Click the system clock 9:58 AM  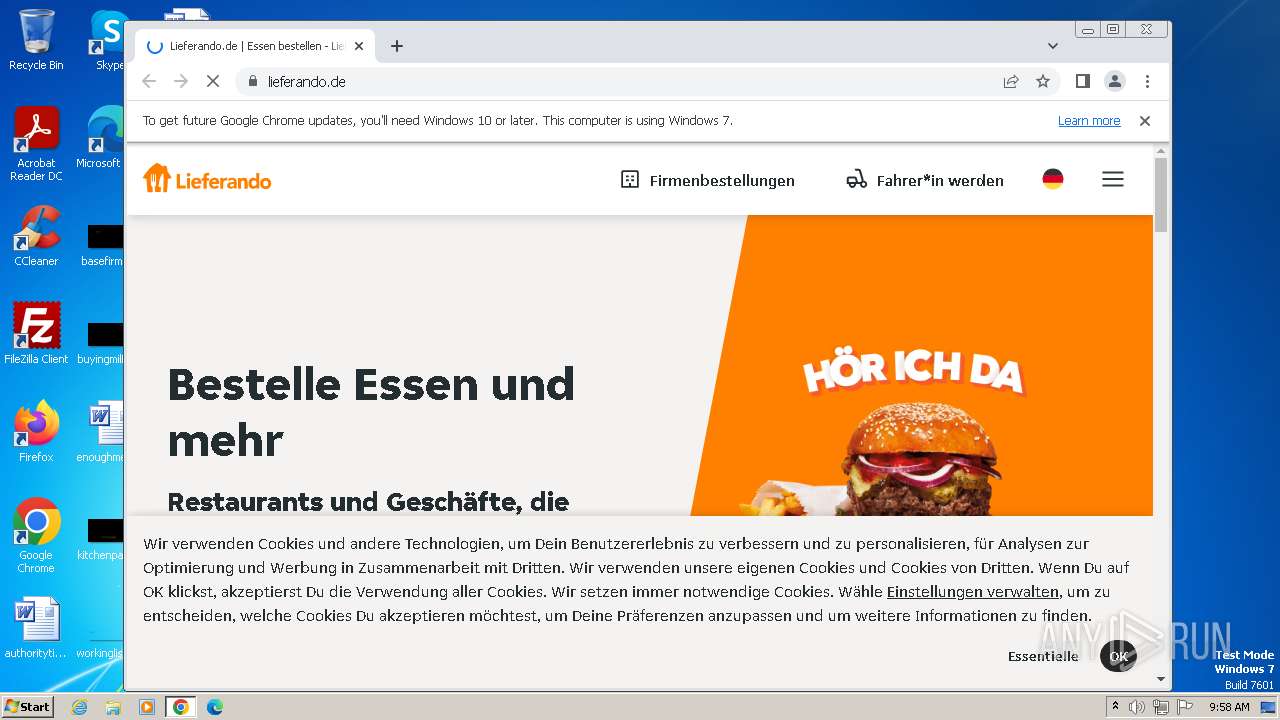pyautogui.click(x=1229, y=707)
